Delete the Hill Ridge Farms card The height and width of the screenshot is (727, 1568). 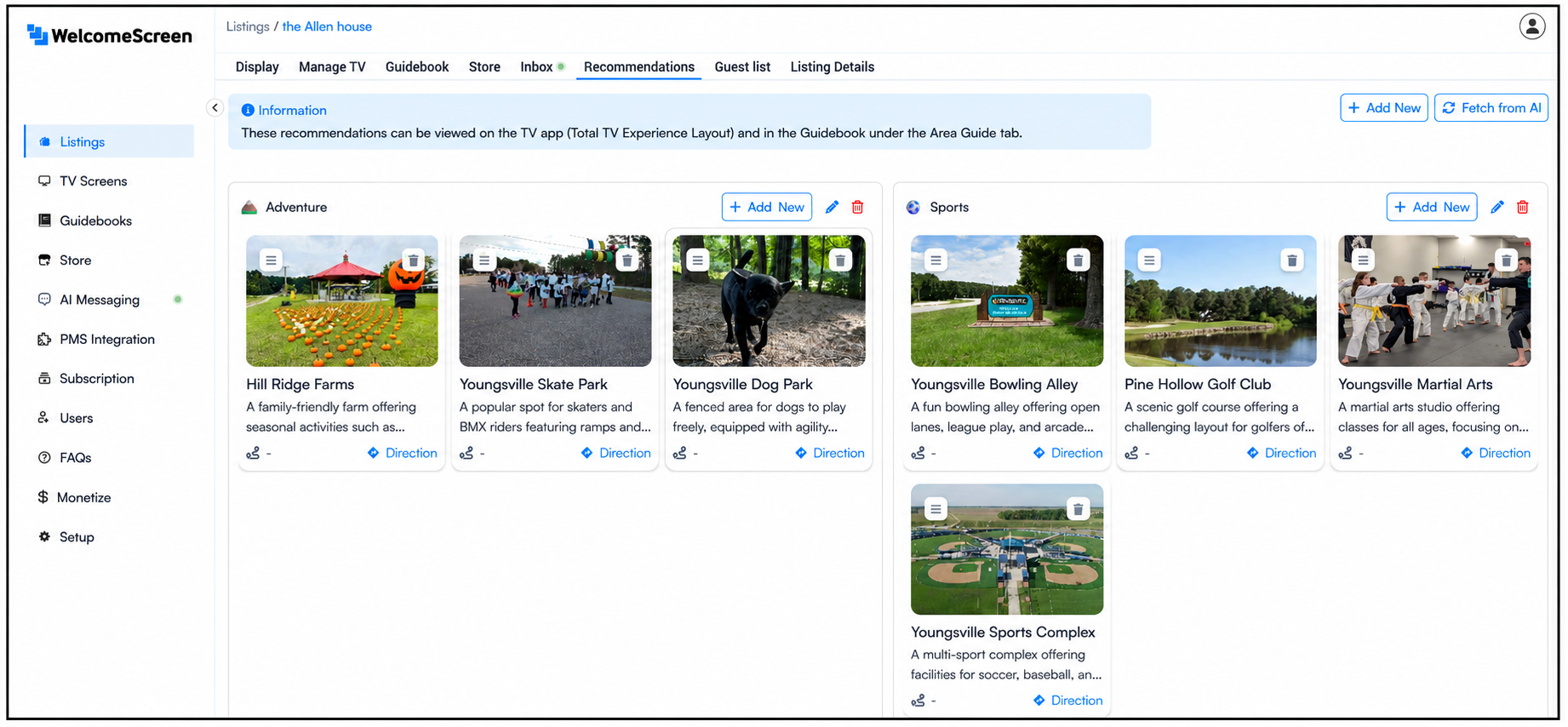click(413, 260)
